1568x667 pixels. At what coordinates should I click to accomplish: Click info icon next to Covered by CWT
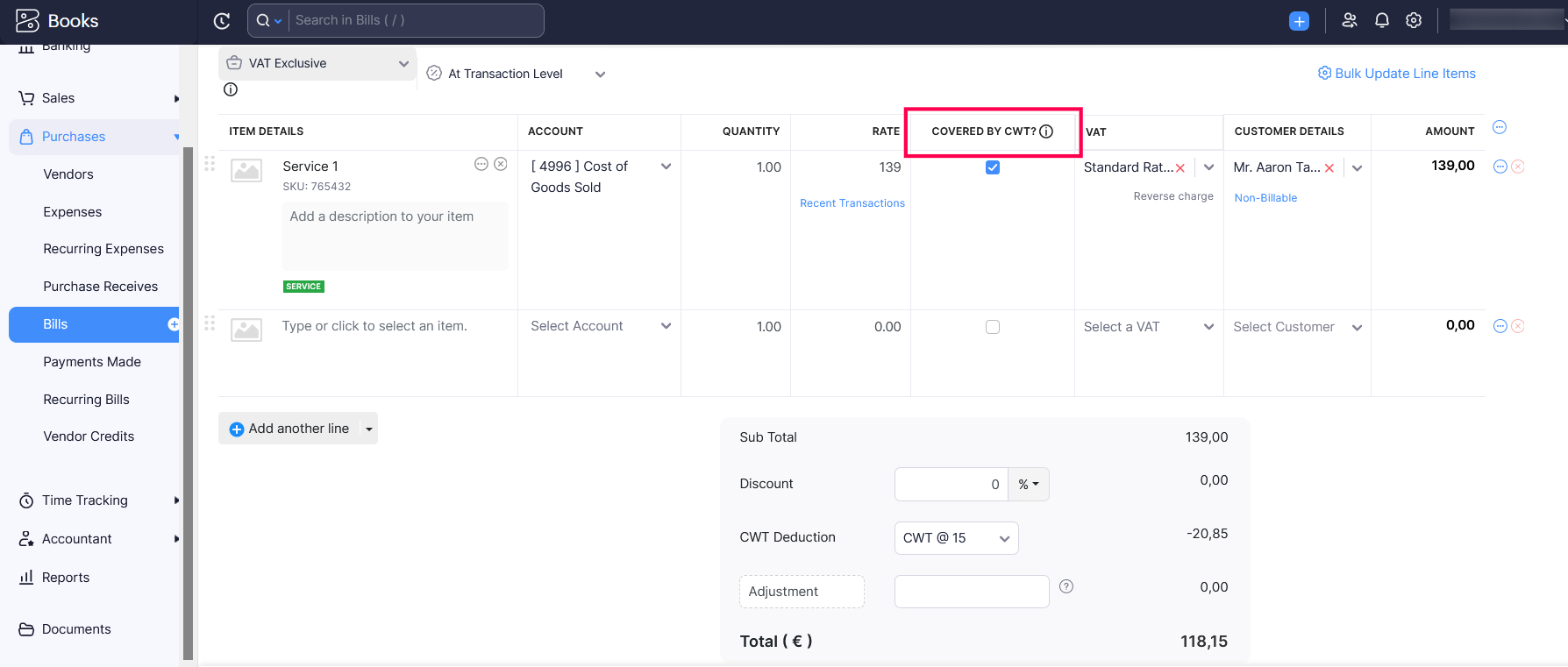click(1046, 131)
